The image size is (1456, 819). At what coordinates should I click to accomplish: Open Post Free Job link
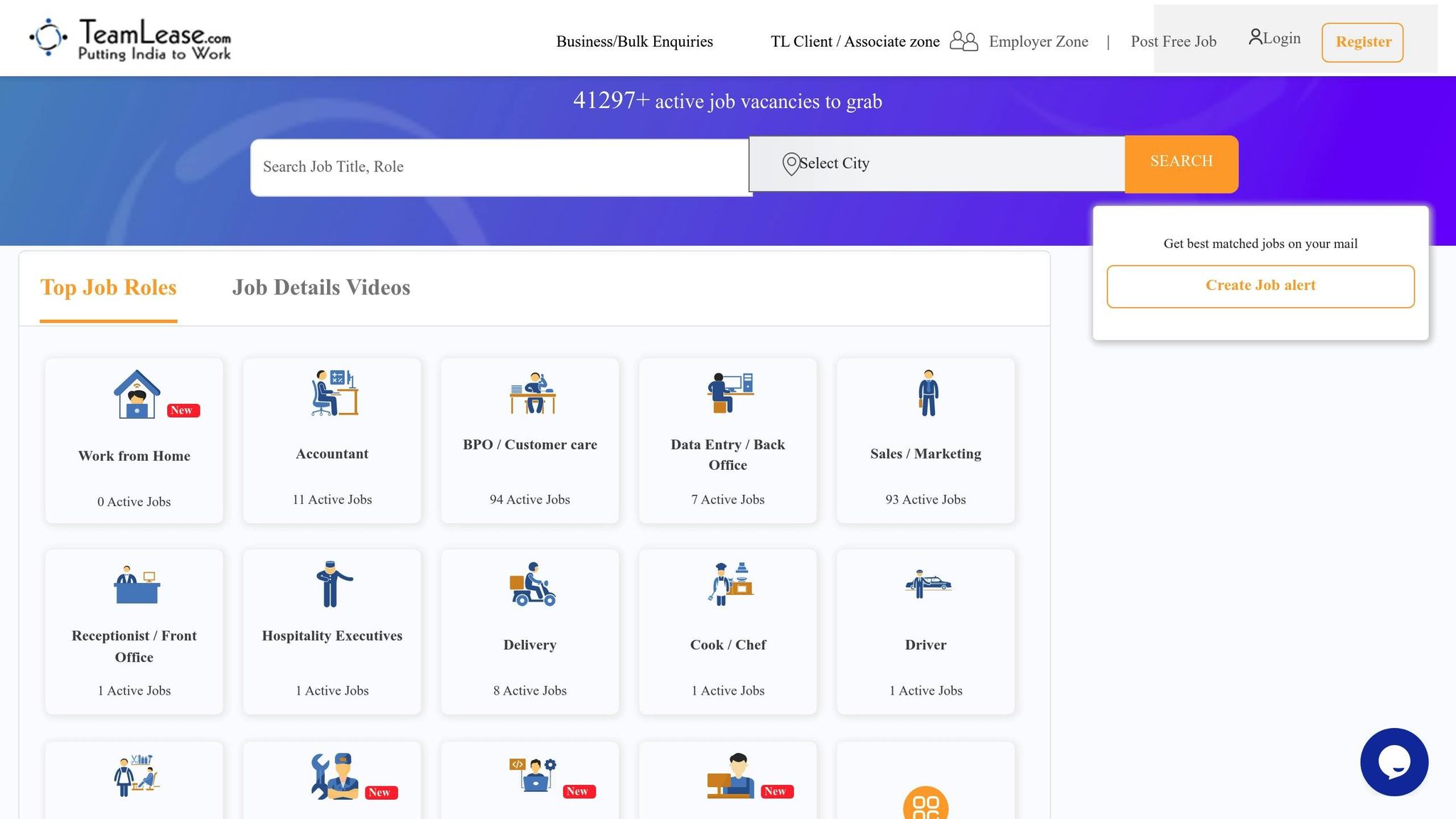(1174, 41)
